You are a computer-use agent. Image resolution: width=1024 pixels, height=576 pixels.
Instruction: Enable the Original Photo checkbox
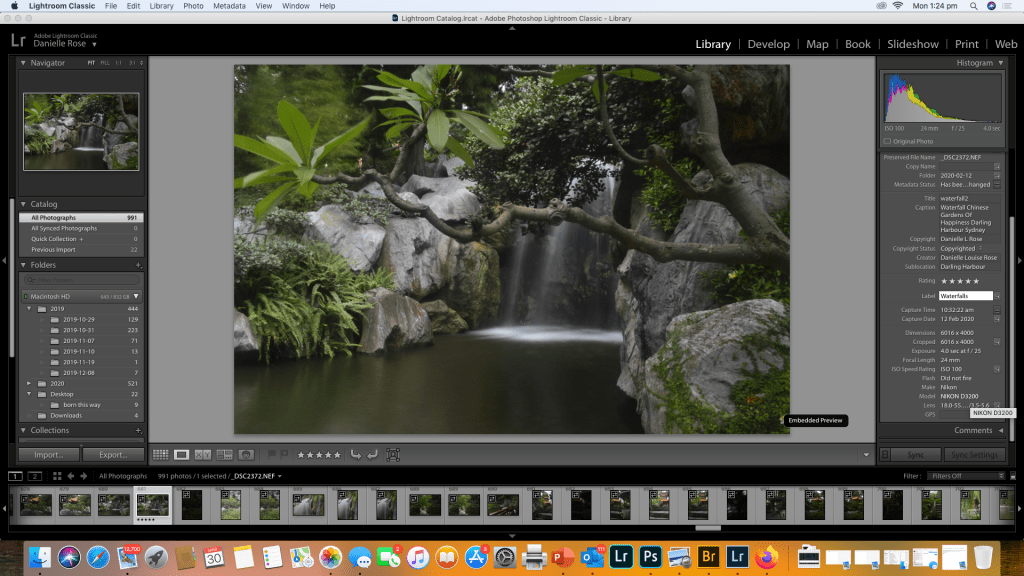pos(887,141)
